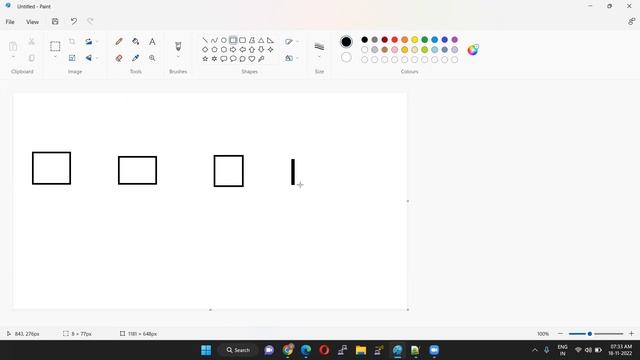Pick the Rounded rectangle shape
Viewport: 640px width, 360px height.
pos(242,40)
